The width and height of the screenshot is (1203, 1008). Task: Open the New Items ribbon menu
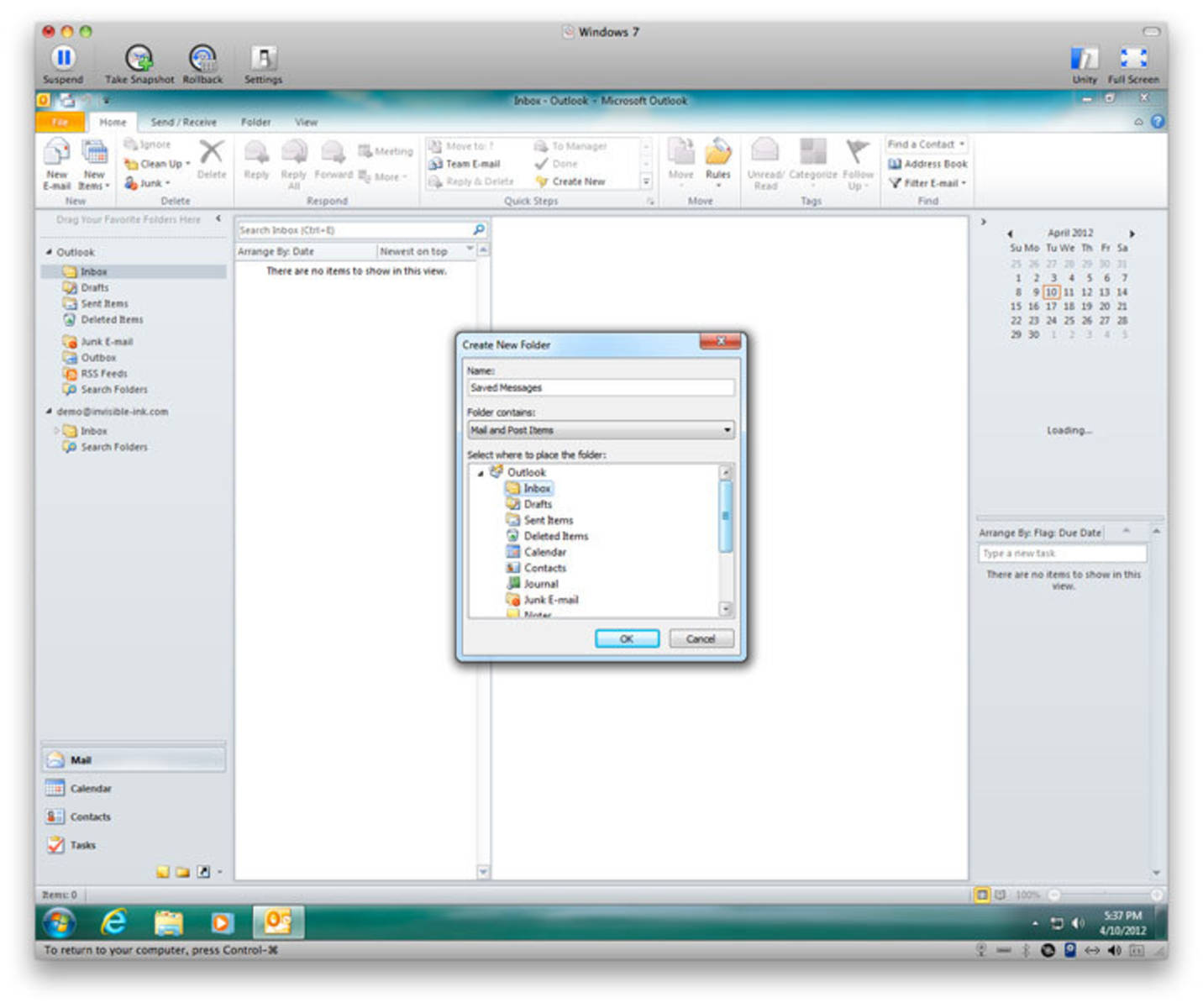94,165
